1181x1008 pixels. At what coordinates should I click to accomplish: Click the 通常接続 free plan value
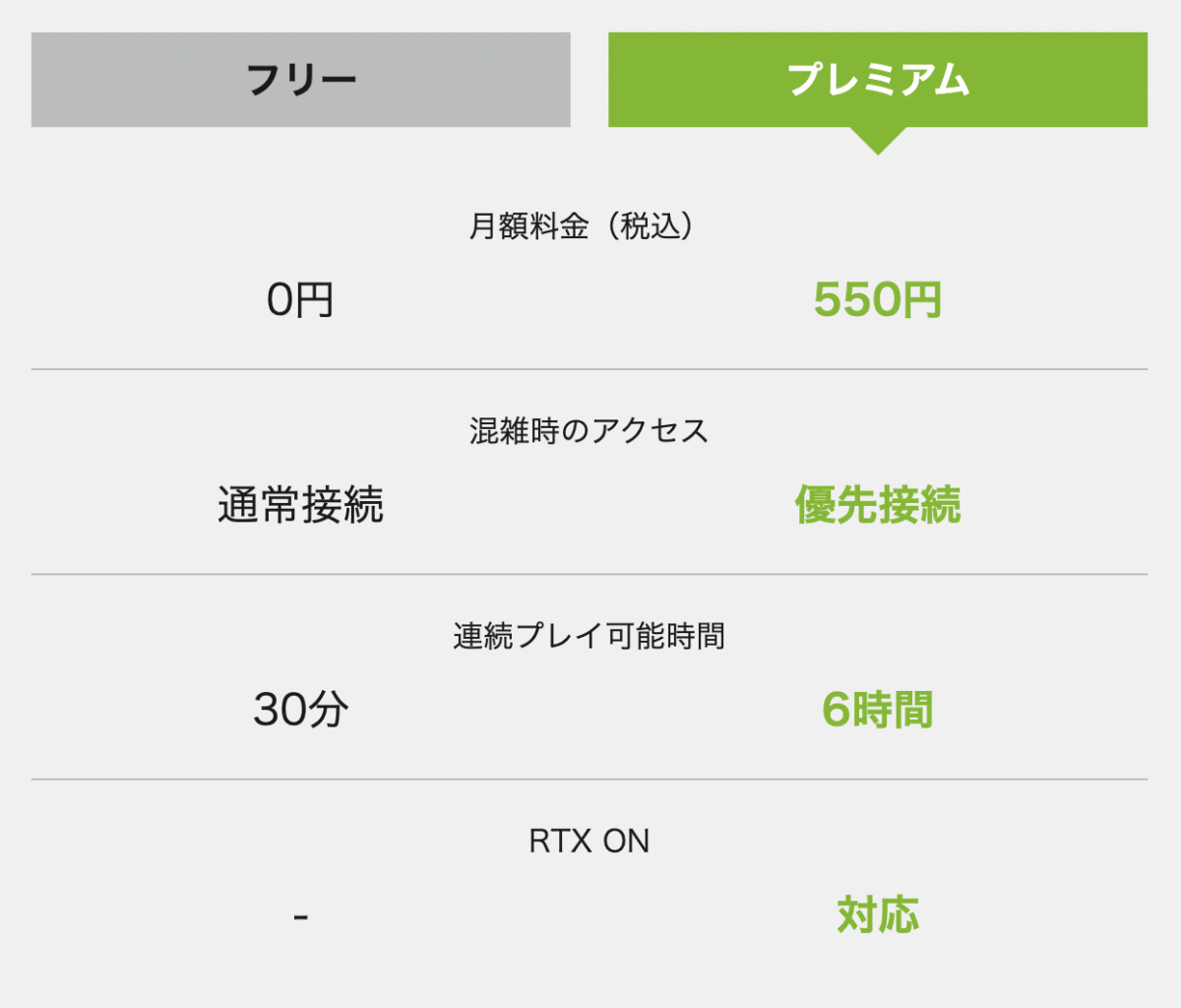point(300,505)
